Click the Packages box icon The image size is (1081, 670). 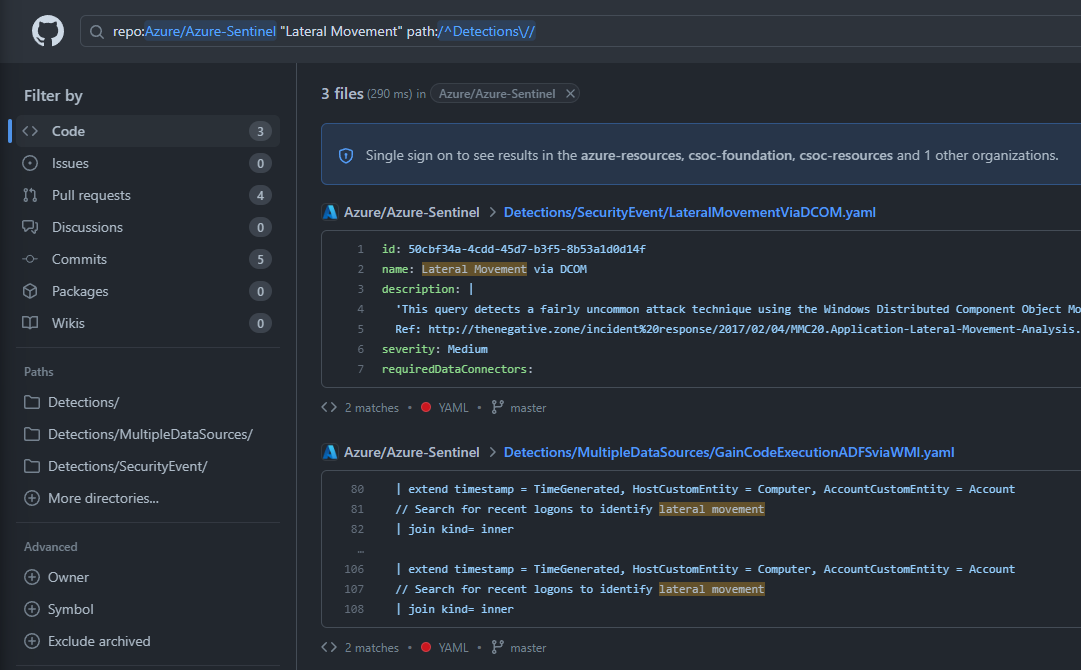pos(30,291)
